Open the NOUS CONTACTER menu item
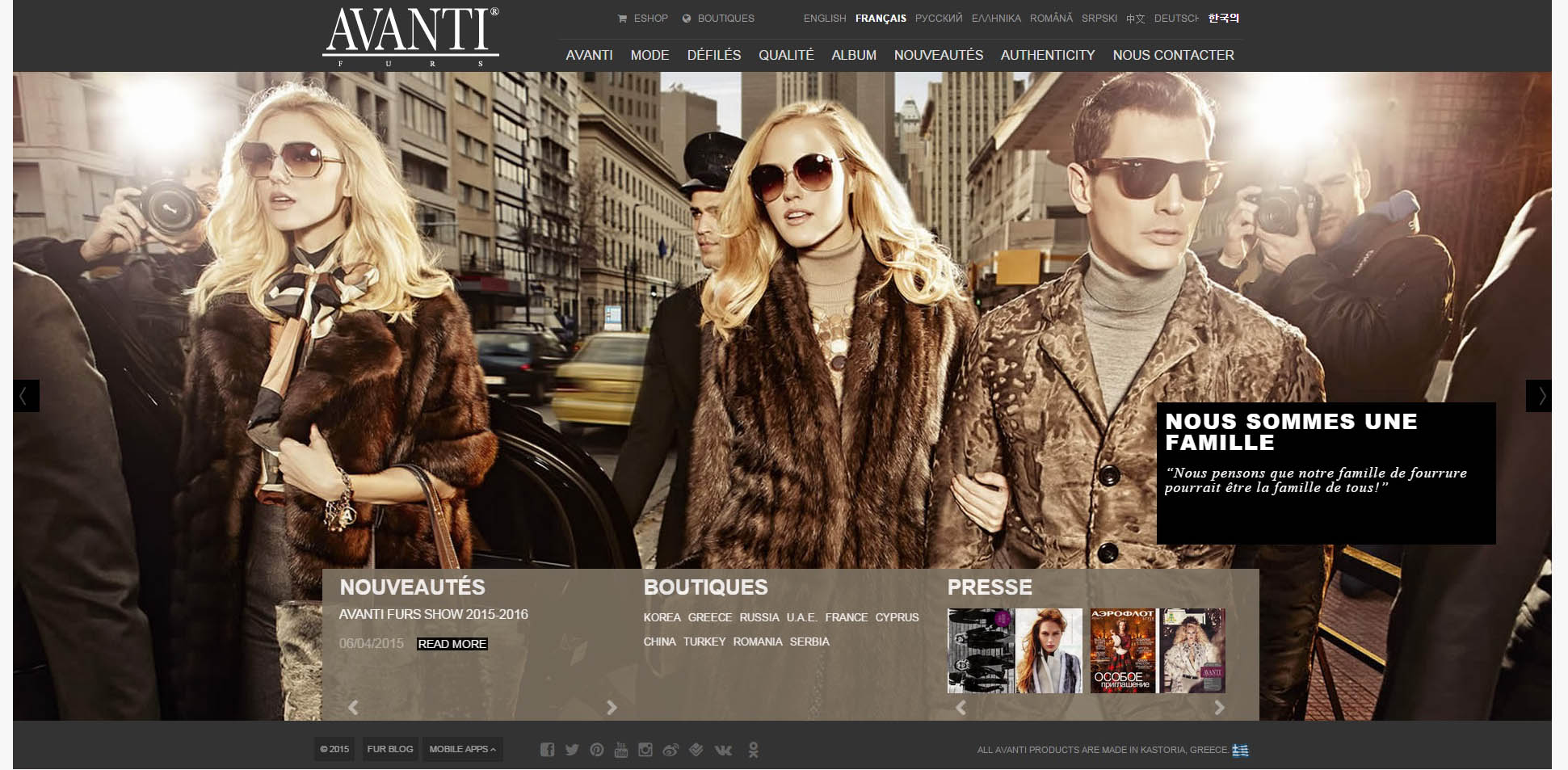 point(1173,55)
